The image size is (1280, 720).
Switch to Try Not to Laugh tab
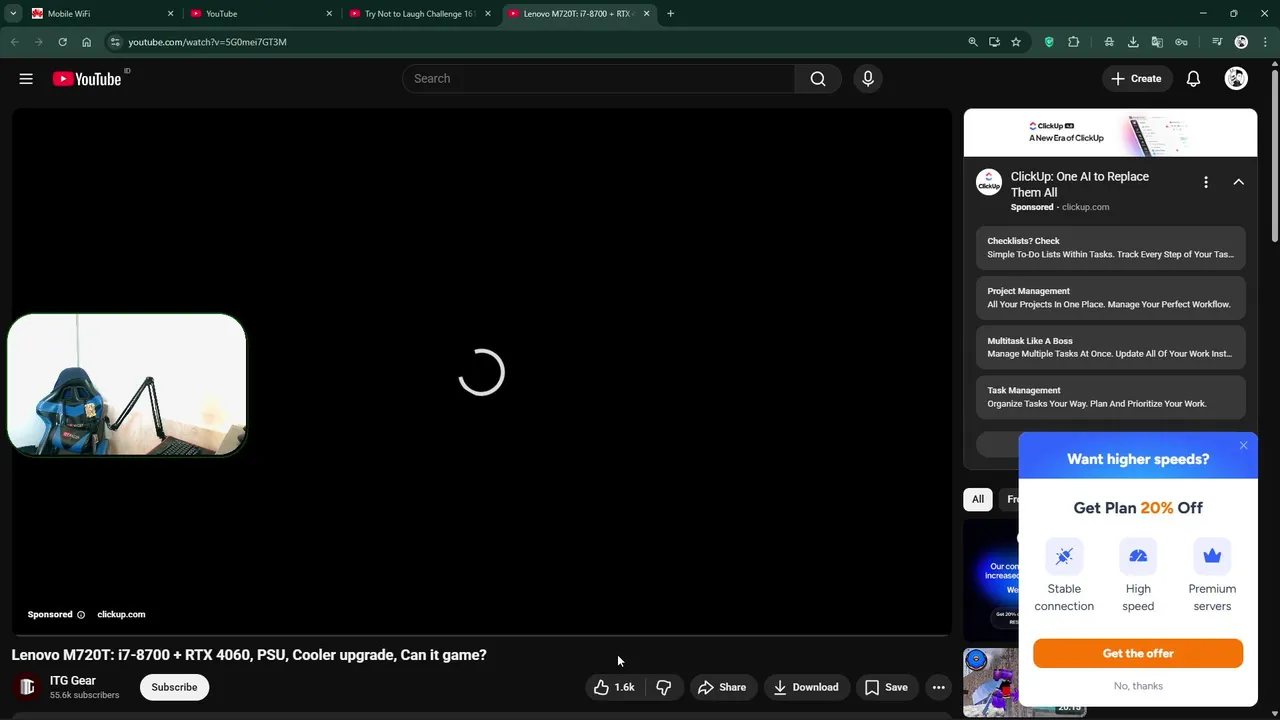coord(421,14)
